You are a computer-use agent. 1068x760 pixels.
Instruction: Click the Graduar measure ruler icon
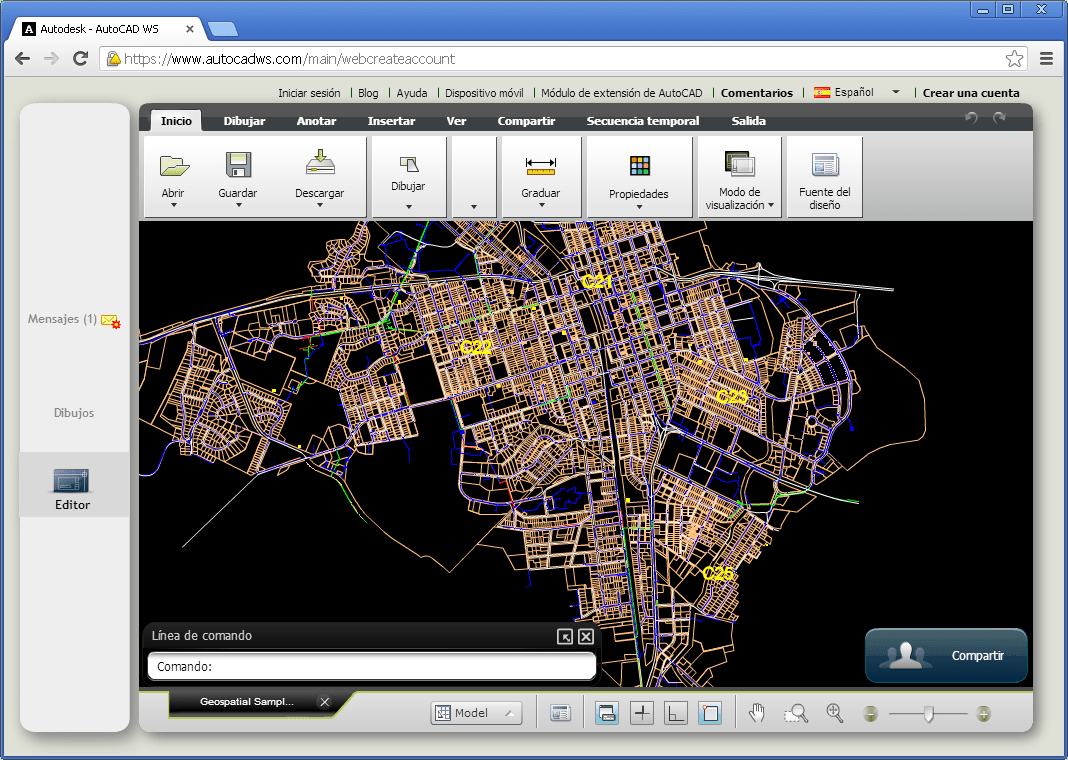click(541, 166)
